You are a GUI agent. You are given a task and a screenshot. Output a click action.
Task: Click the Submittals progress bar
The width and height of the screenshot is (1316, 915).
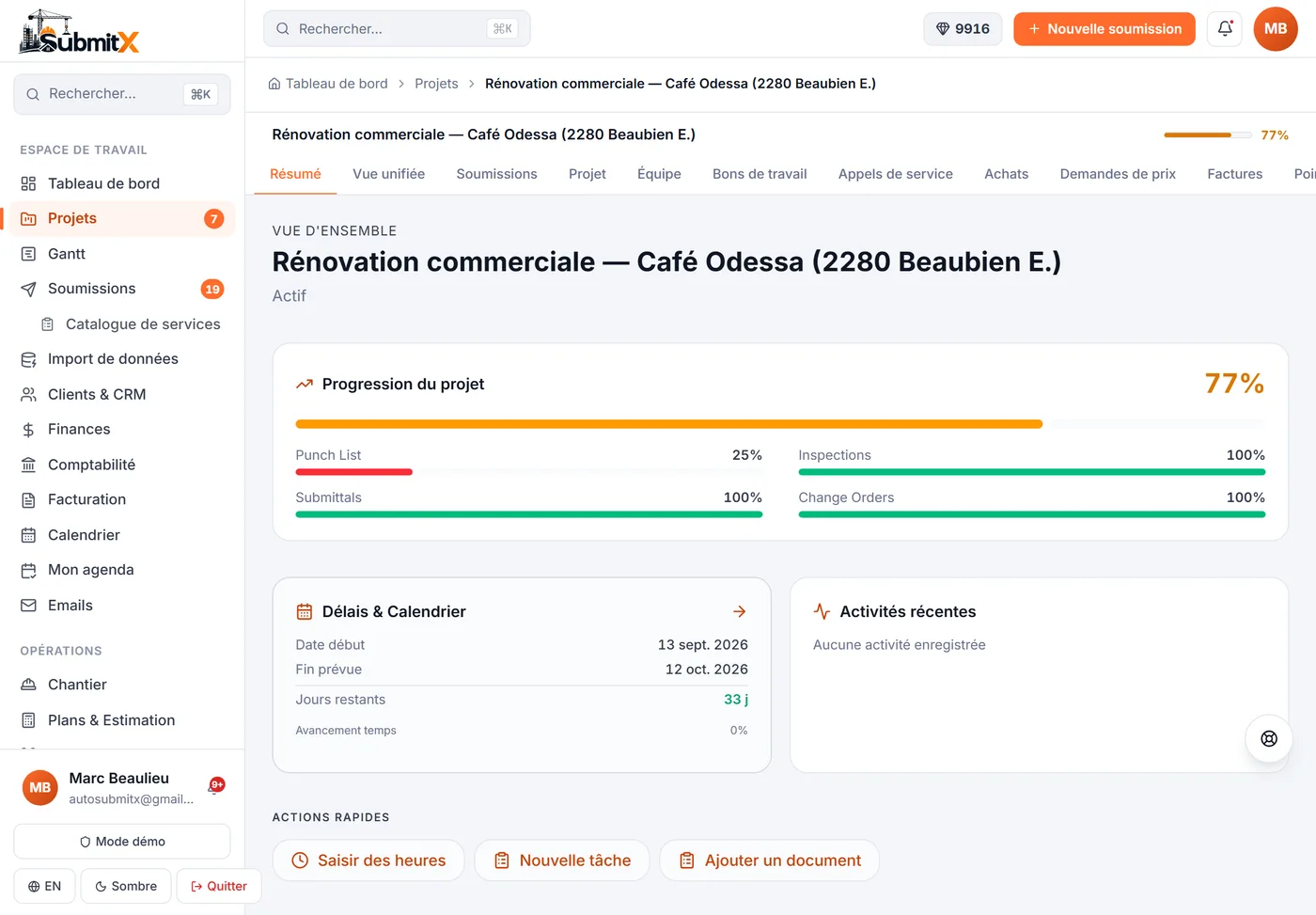[x=529, y=514]
